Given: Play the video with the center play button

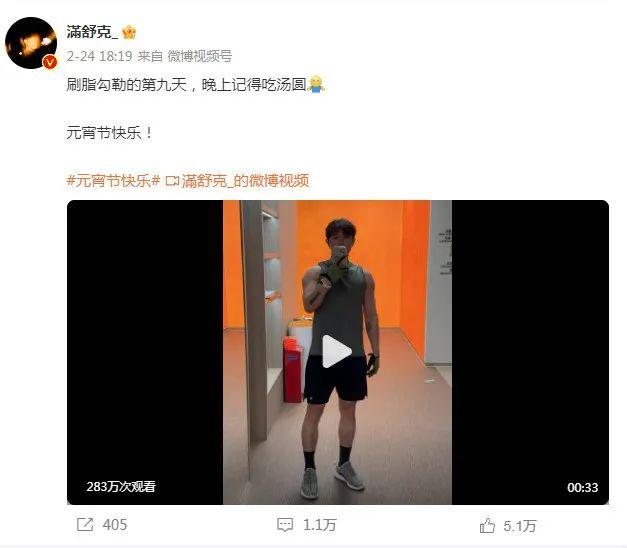Looking at the screenshot, I should (337, 351).
